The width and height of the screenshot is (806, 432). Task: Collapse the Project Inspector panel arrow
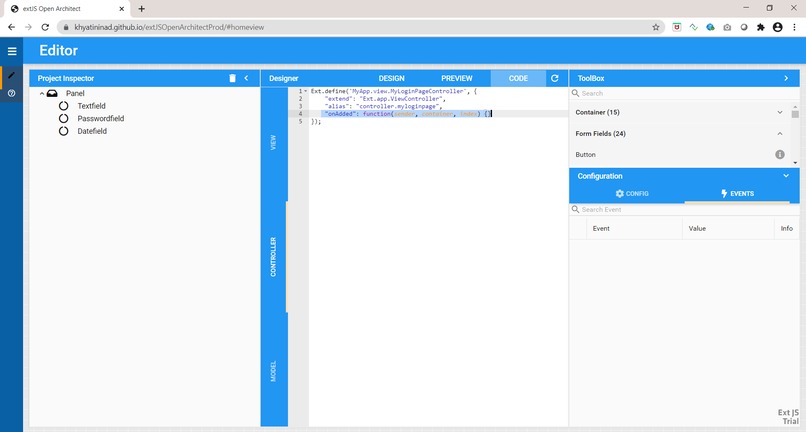[246, 78]
